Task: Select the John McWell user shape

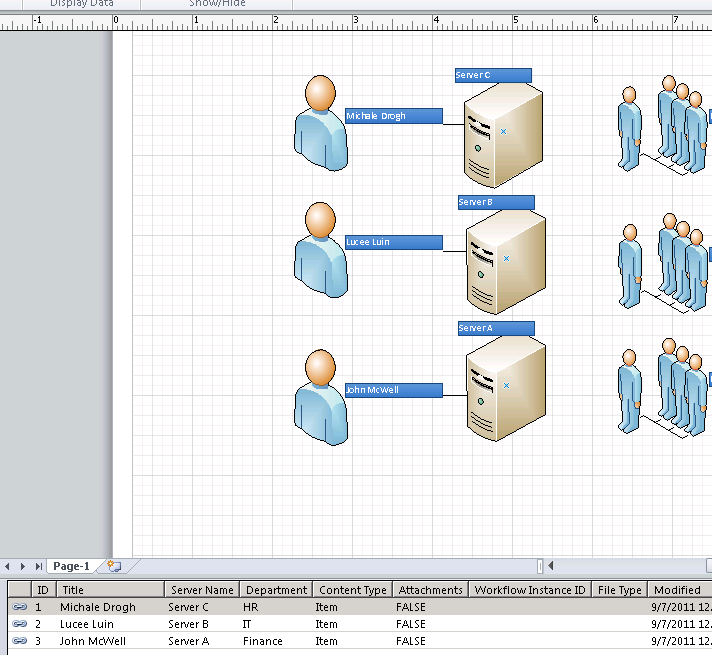Action: click(321, 397)
